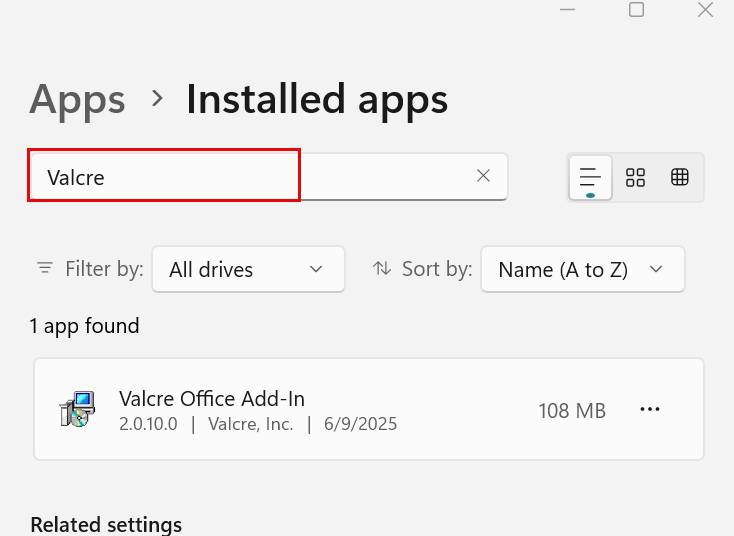Click the search box containing Valcre
Image resolution: width=734 pixels, height=536 pixels.
tap(268, 177)
